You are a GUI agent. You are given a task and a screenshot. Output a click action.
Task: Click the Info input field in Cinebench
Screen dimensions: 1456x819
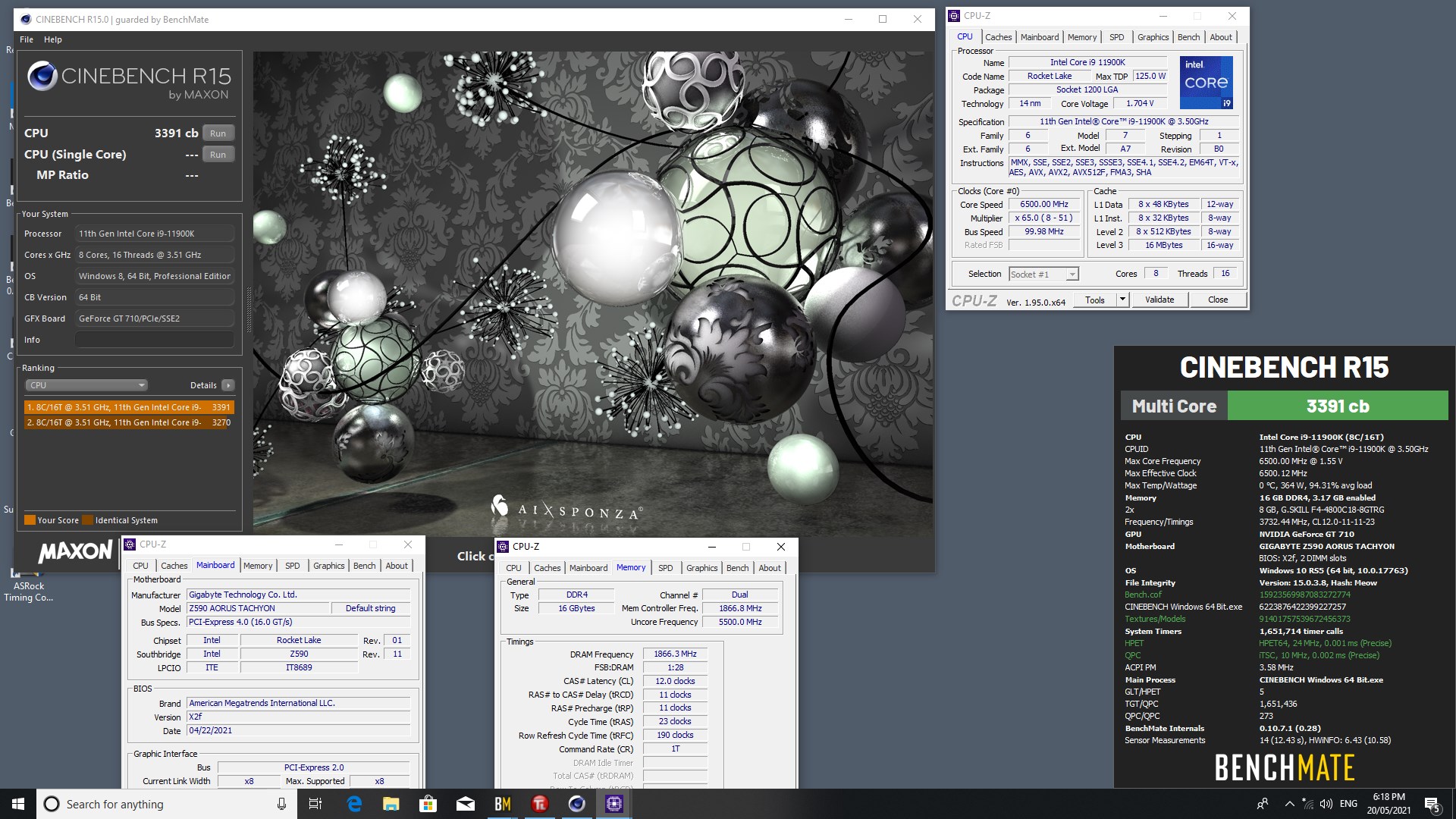(x=155, y=340)
